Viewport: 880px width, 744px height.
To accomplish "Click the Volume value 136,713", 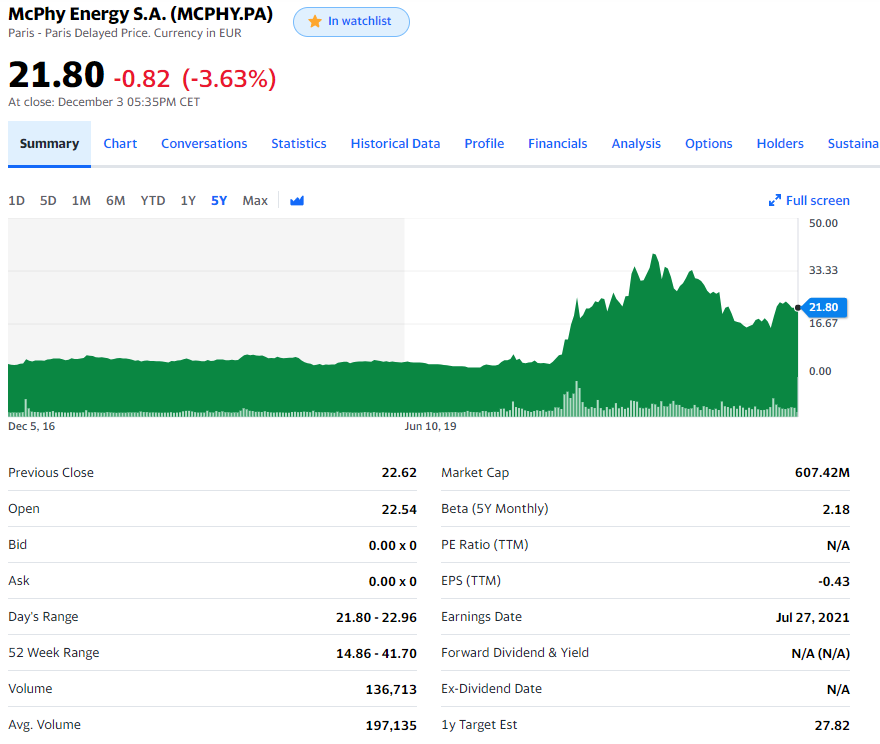I will point(391,690).
